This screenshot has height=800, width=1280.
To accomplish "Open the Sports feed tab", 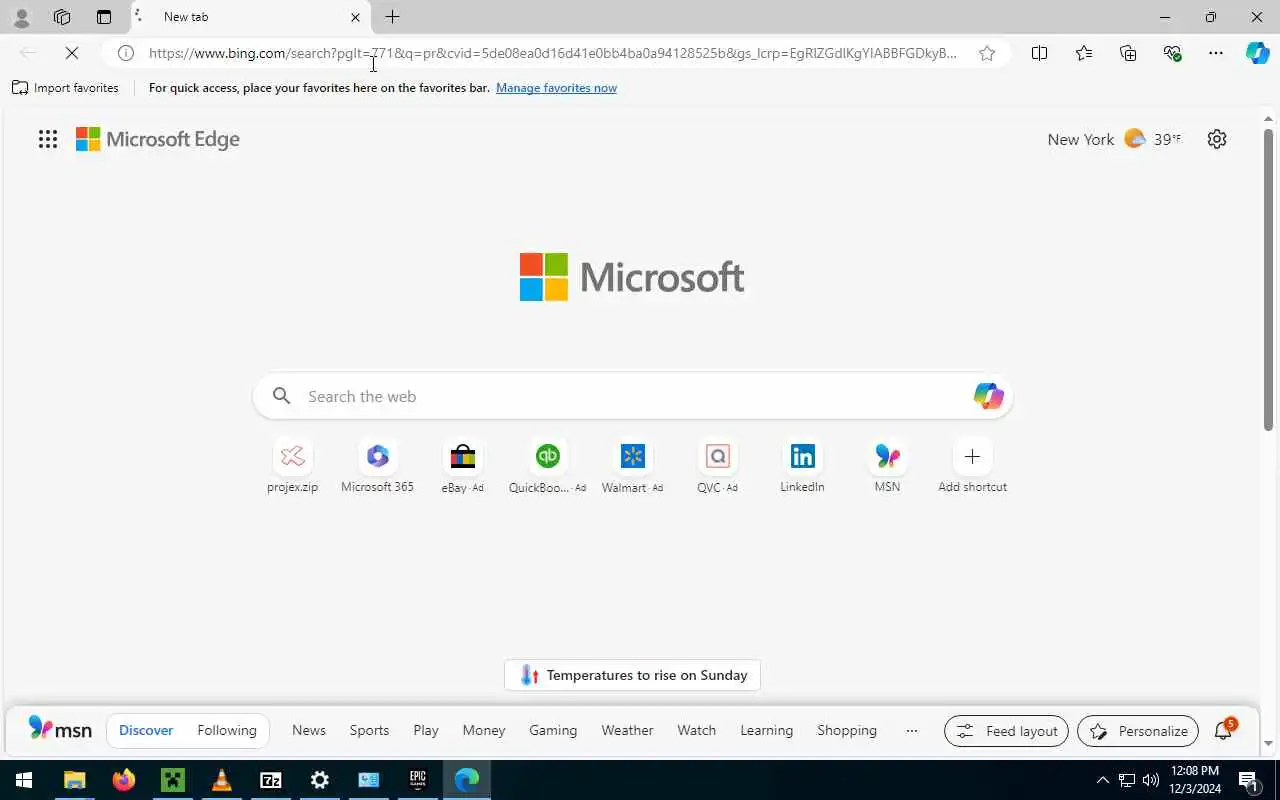I will [x=369, y=730].
